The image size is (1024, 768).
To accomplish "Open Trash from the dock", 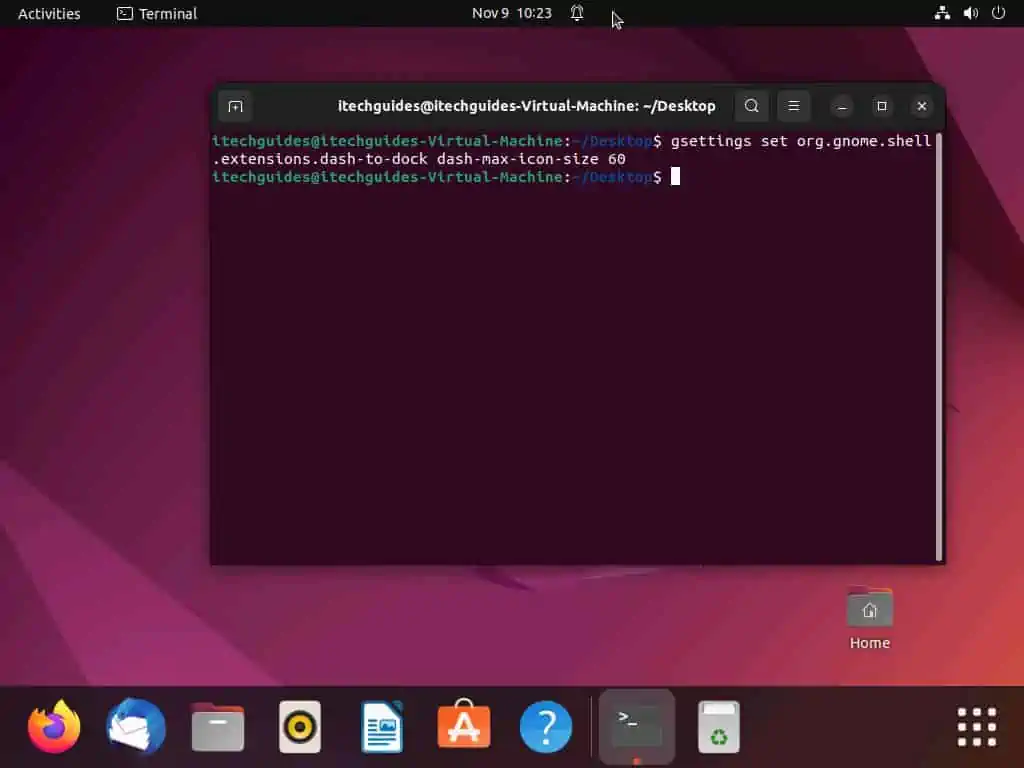I will [718, 727].
